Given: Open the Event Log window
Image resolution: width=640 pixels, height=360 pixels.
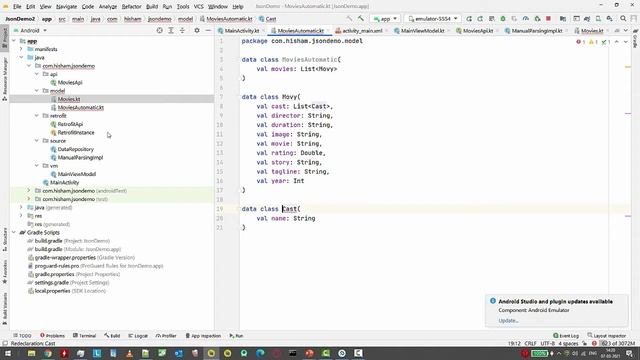Looking at the screenshot, I should [566, 336].
